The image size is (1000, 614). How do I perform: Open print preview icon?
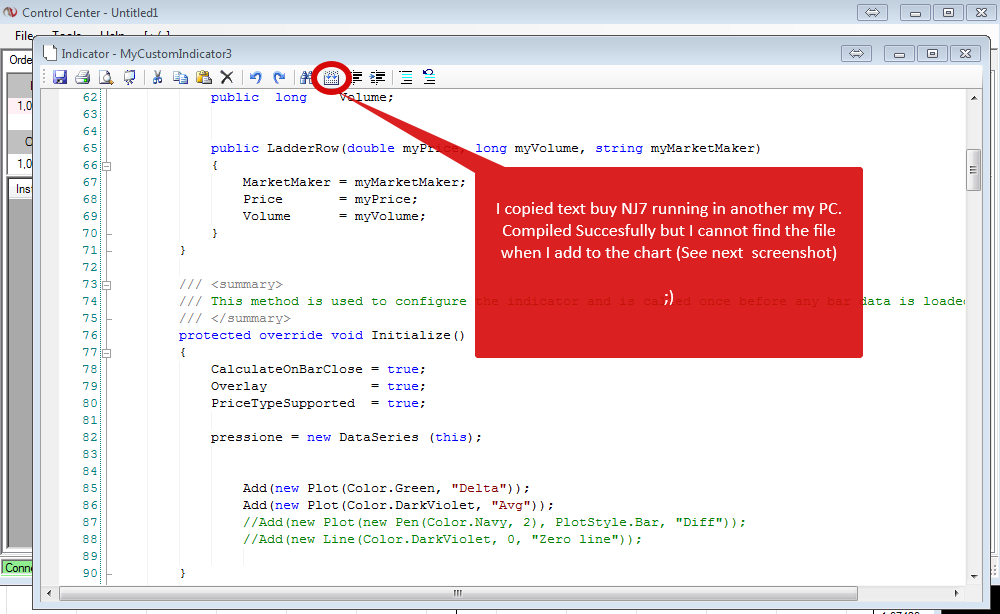pyautogui.click(x=106, y=78)
